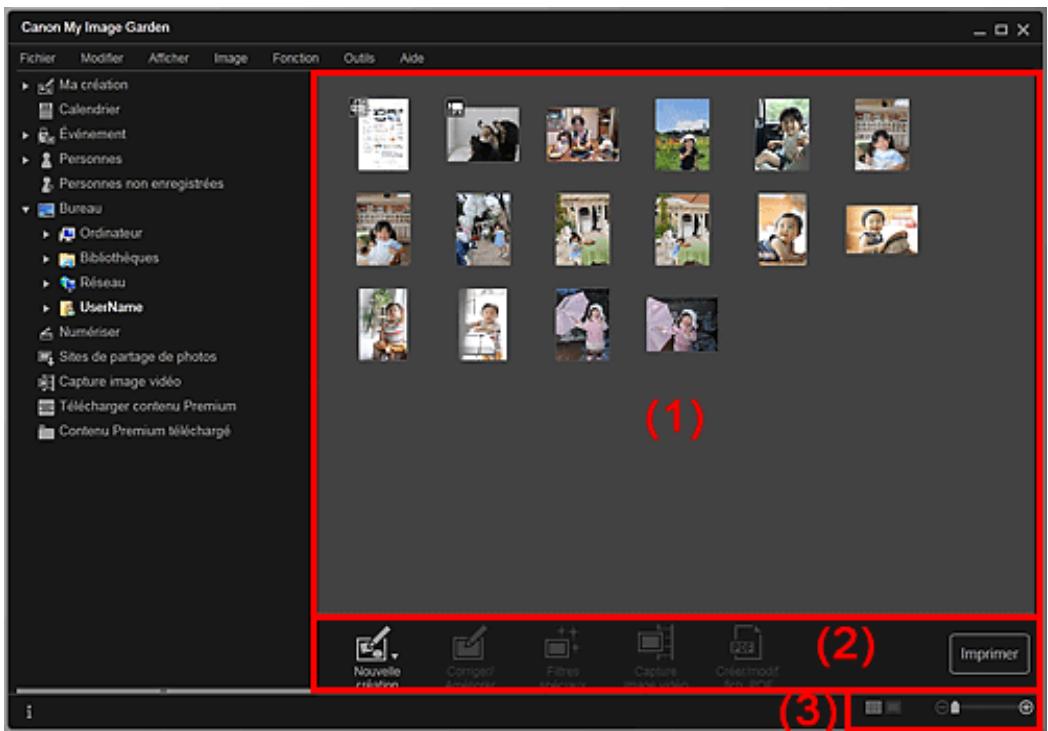1048x731 pixels.
Task: Click the Capture image vidéo sidebar icon
Action: pos(44,381)
